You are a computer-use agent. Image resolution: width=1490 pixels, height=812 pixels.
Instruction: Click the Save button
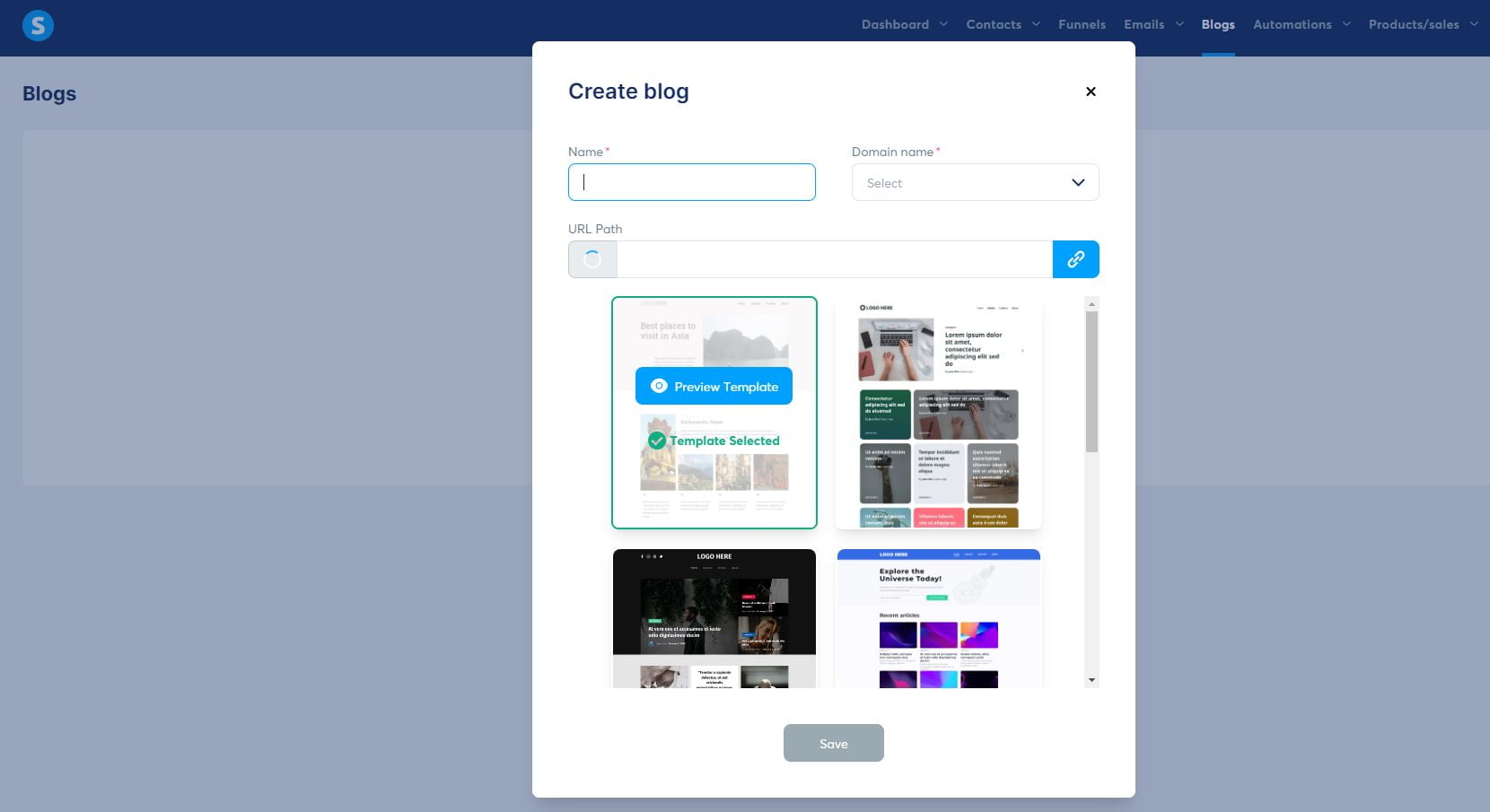coord(833,743)
